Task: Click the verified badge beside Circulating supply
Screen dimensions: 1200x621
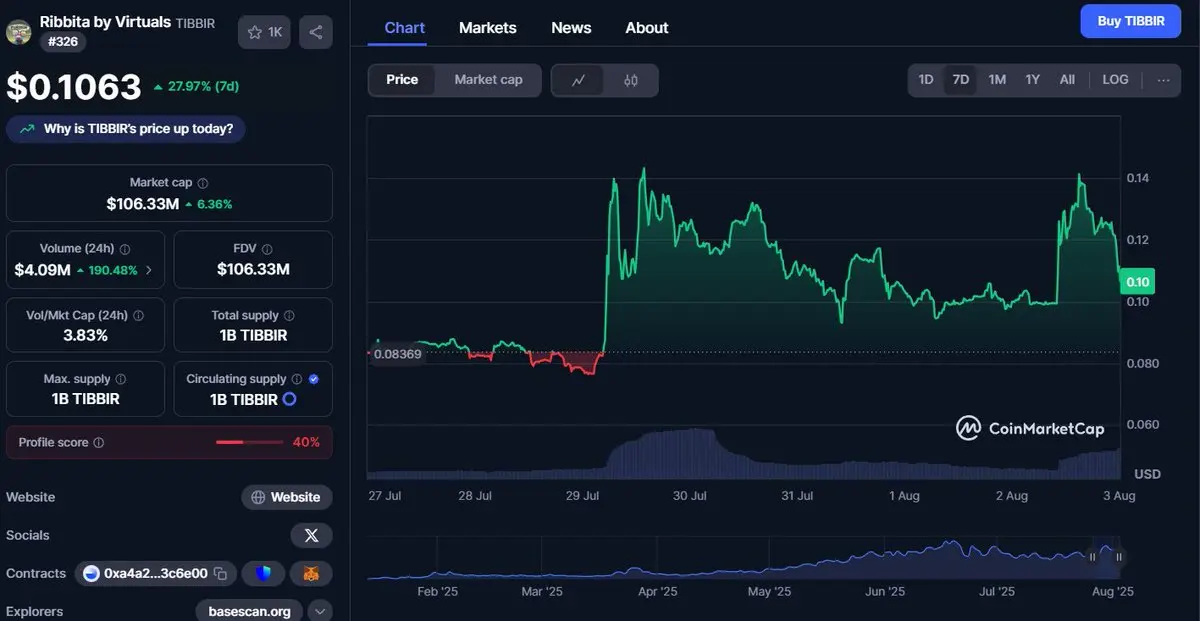Action: (314, 380)
